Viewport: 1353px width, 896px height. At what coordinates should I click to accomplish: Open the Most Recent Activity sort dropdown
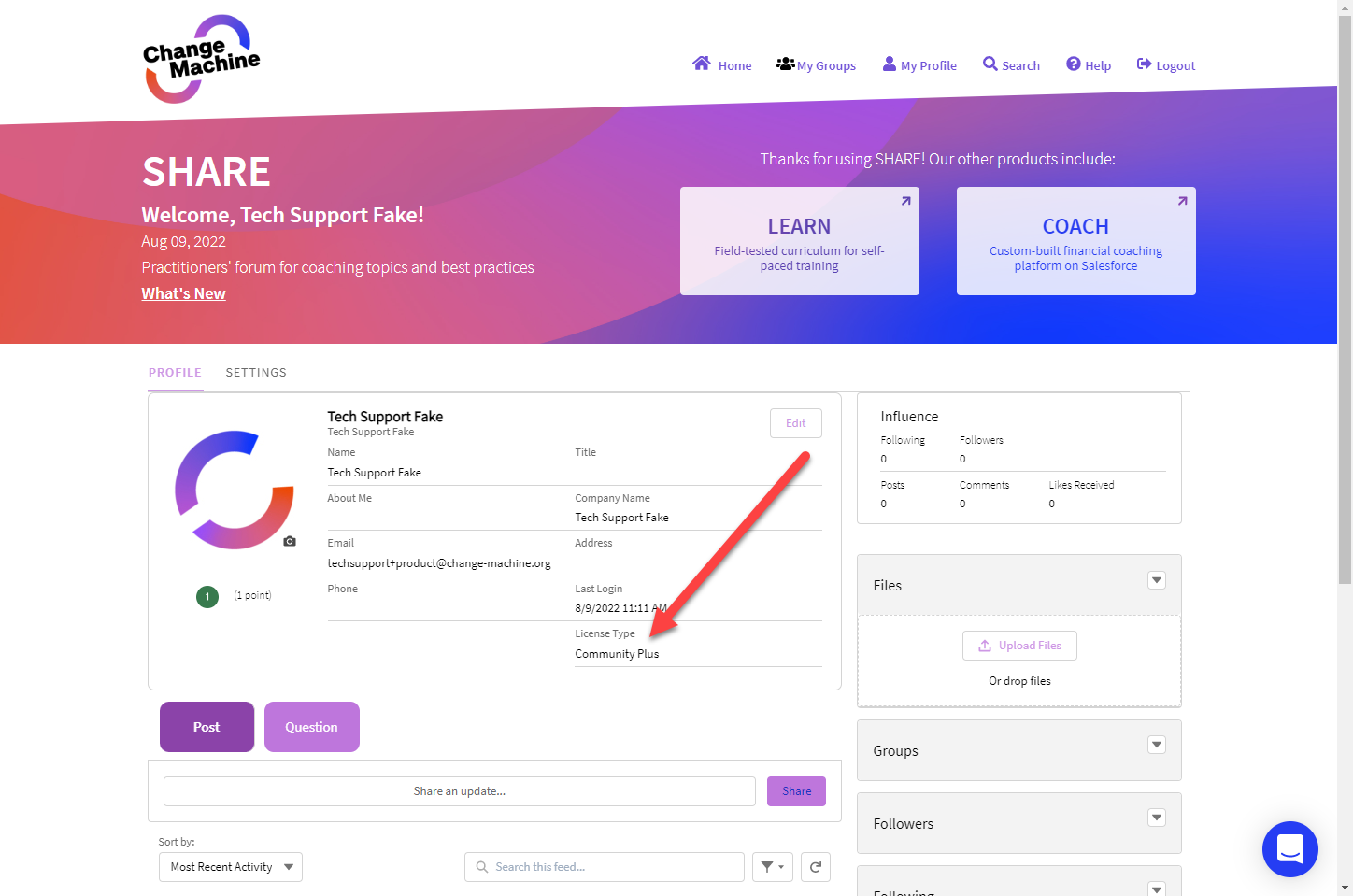click(x=231, y=867)
